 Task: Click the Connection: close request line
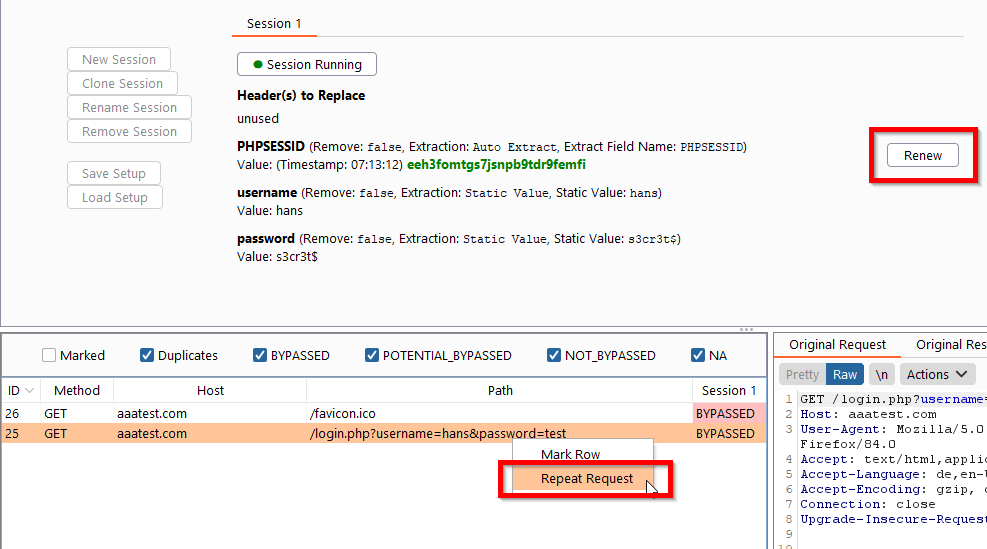tap(867, 504)
